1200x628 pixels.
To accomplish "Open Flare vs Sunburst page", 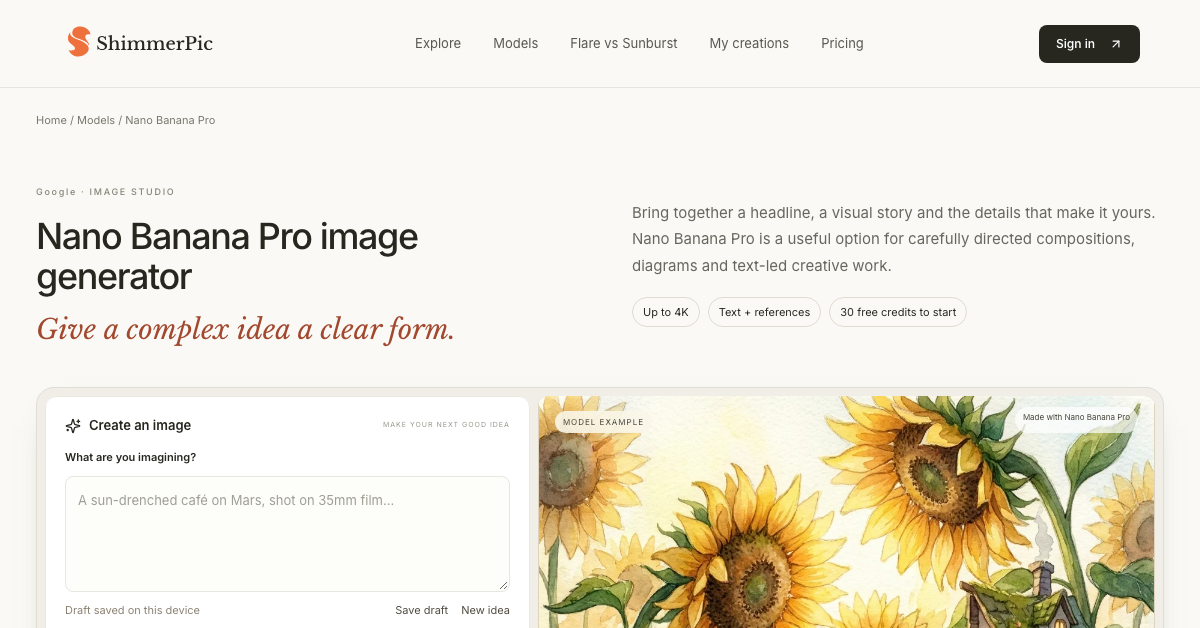I will (624, 43).
